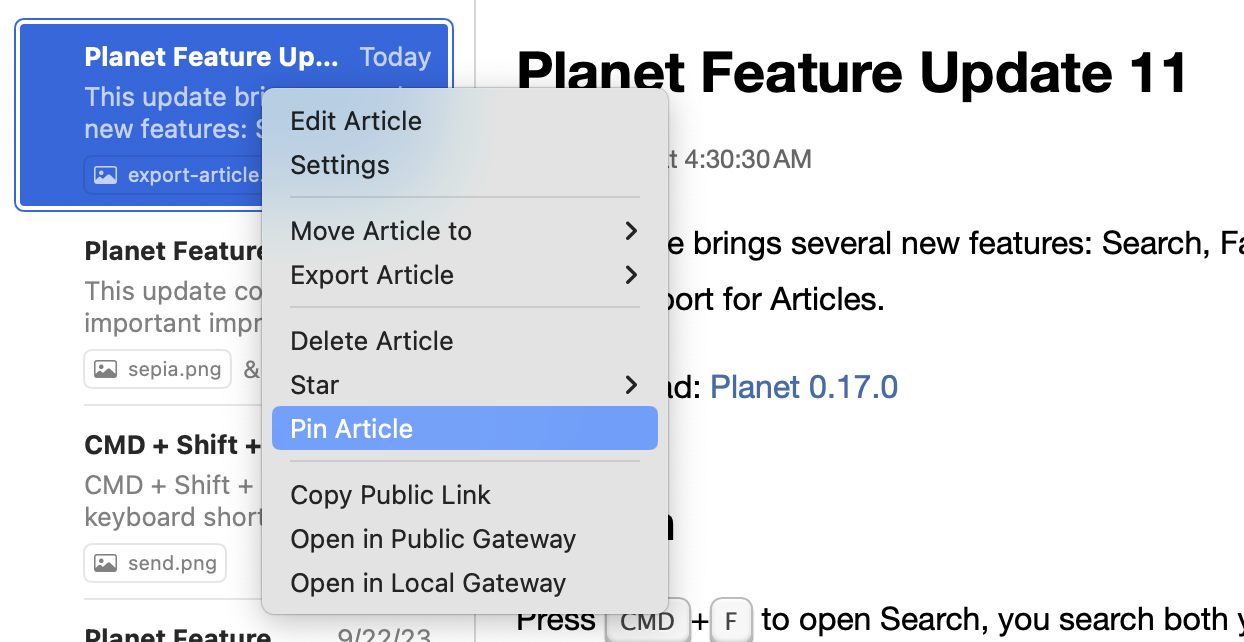Choose Open in Local Gateway
The image size is (1244, 642).
click(428, 583)
